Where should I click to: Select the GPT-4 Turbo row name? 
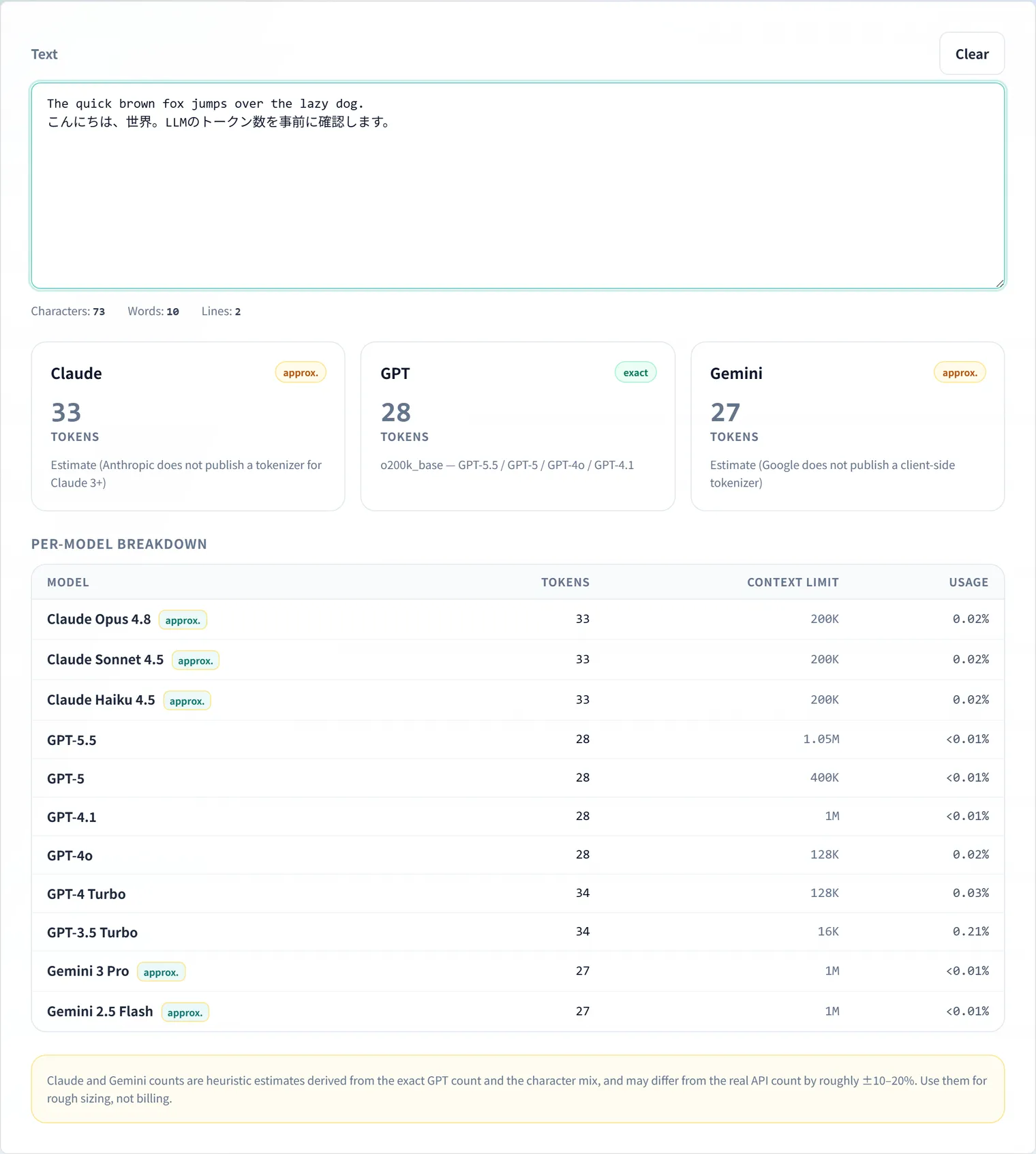click(x=87, y=894)
